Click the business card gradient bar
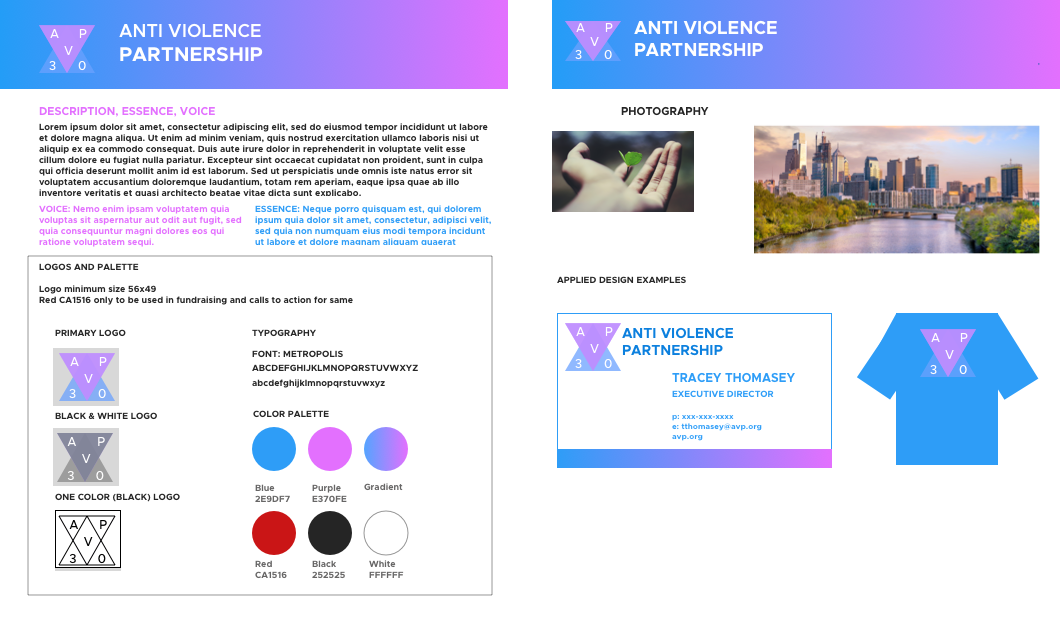 pyautogui.click(x=694, y=458)
